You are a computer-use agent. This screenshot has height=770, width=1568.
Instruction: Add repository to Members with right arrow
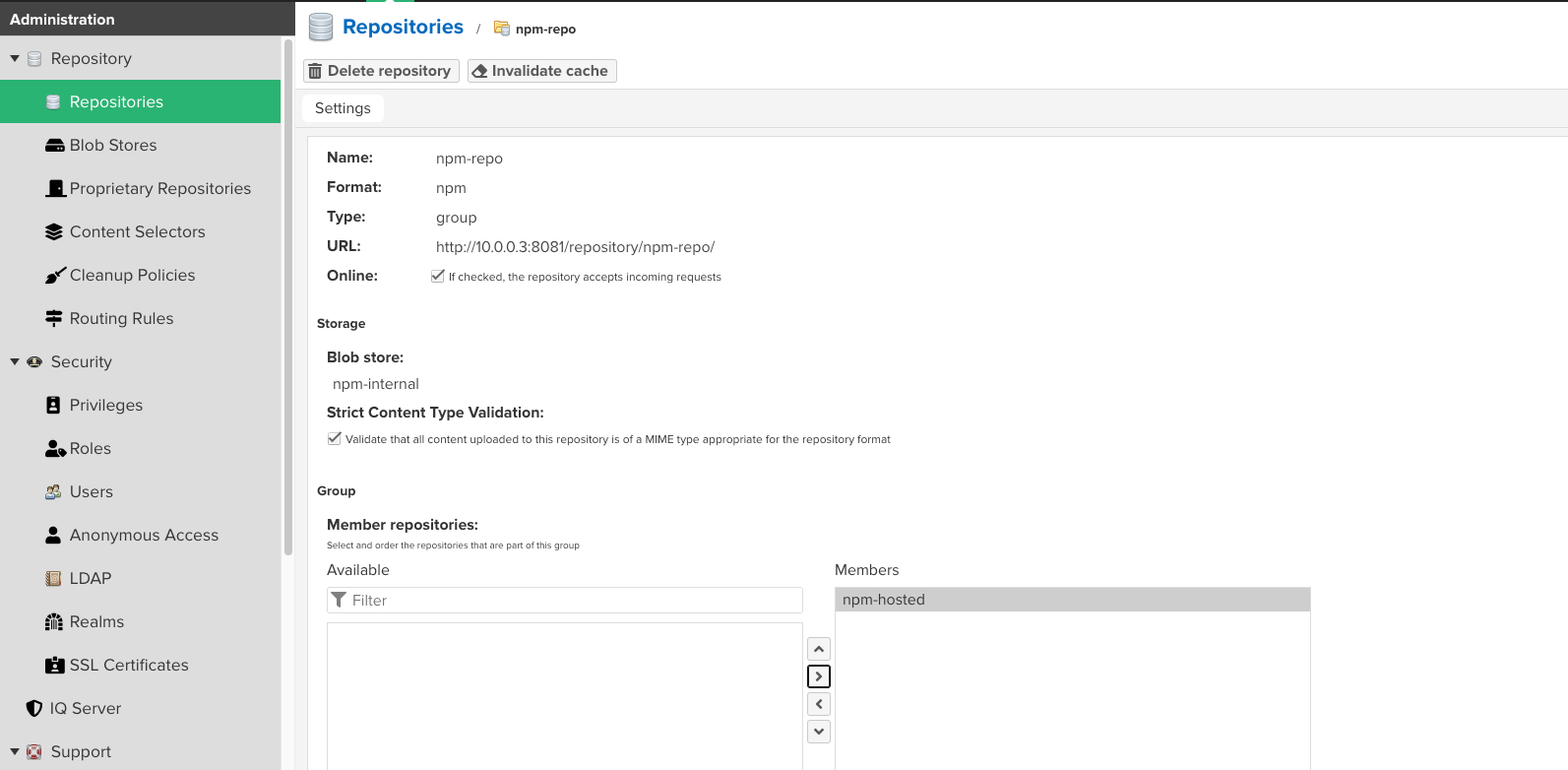pos(819,676)
